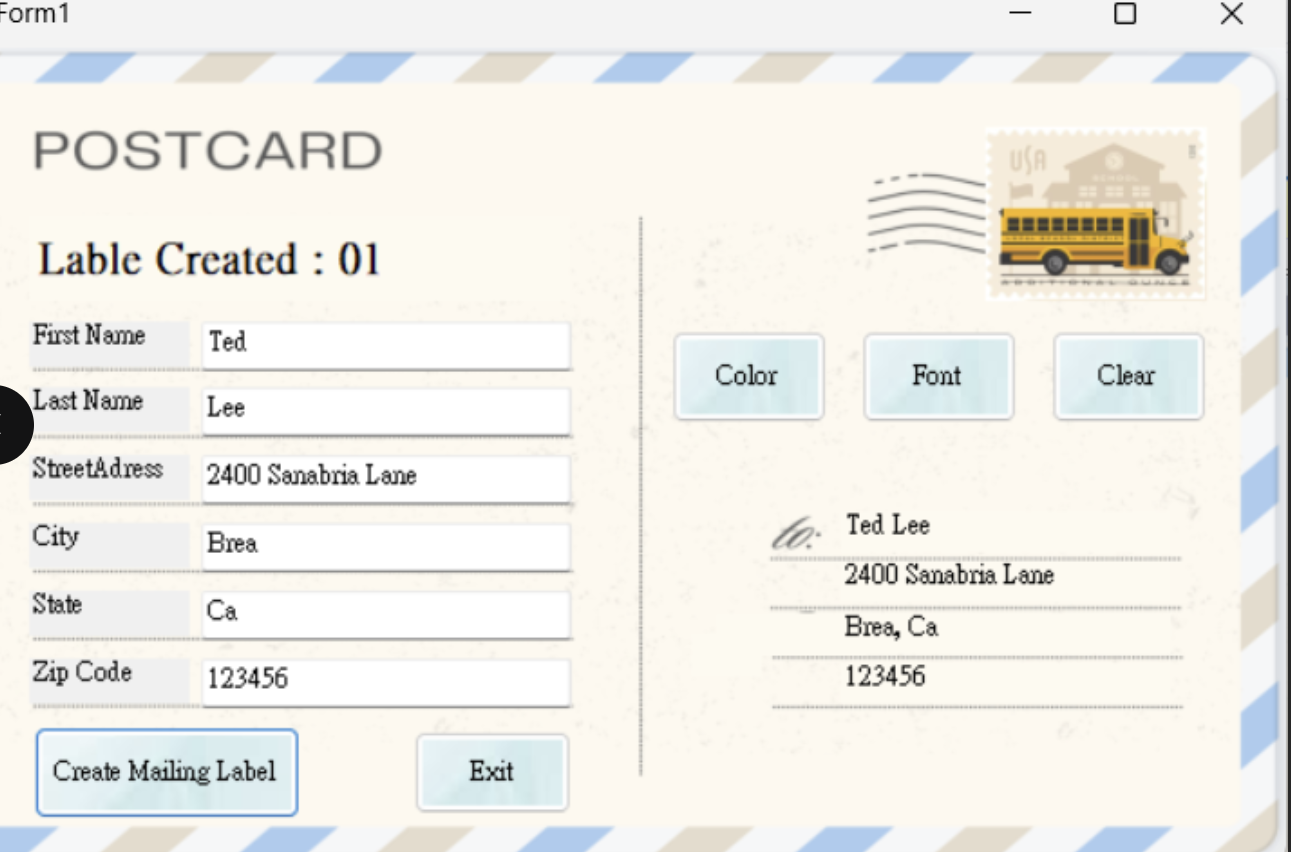Open the Font selection button
Viewport: 1291px width, 852px height.
click(938, 376)
